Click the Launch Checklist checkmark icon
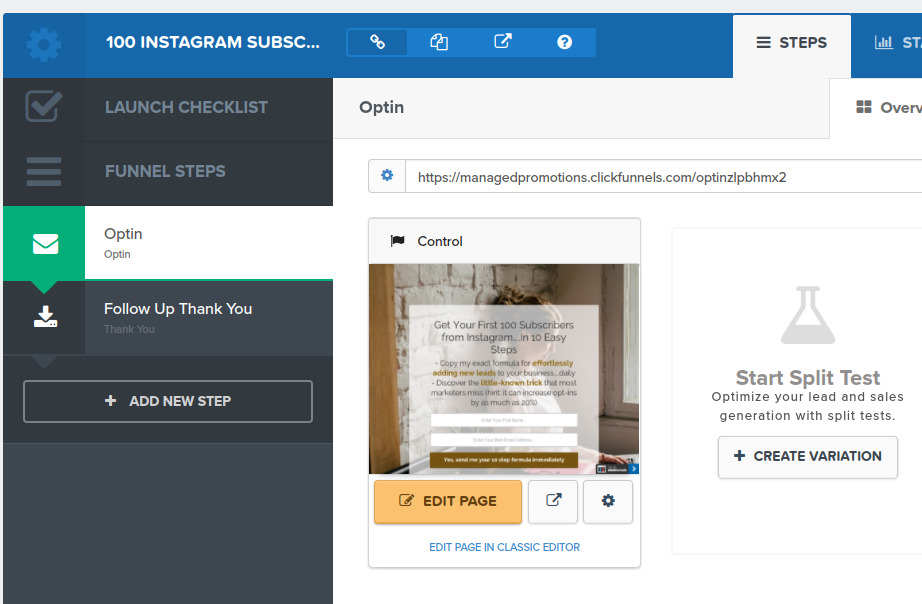Viewport: 922px width, 604px height. (x=44, y=106)
